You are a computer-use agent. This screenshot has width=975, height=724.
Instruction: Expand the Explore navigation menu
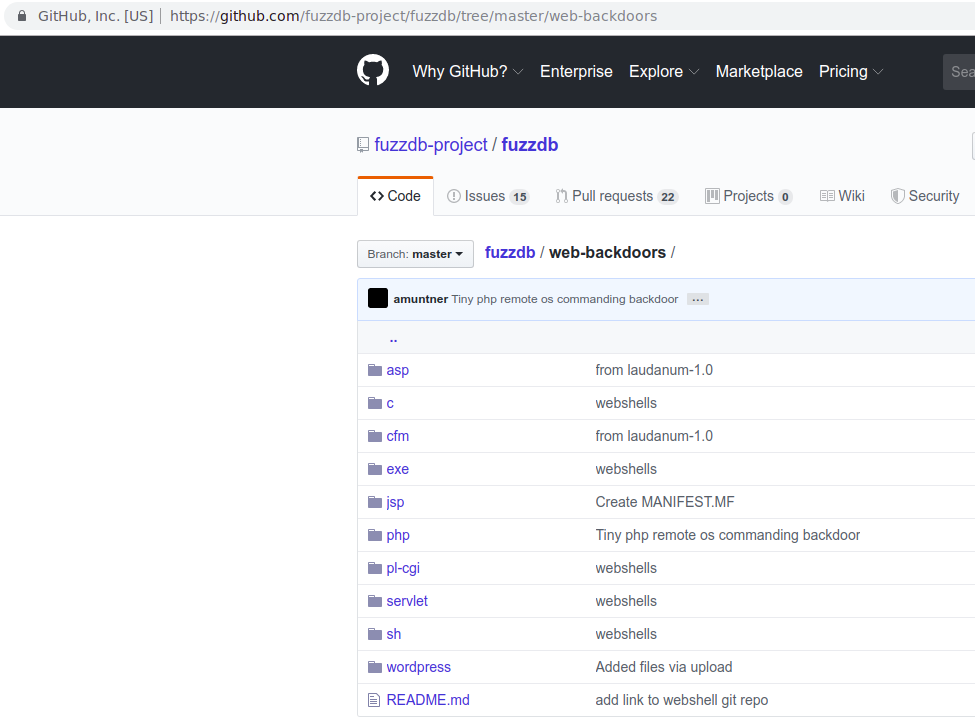[x=663, y=72]
